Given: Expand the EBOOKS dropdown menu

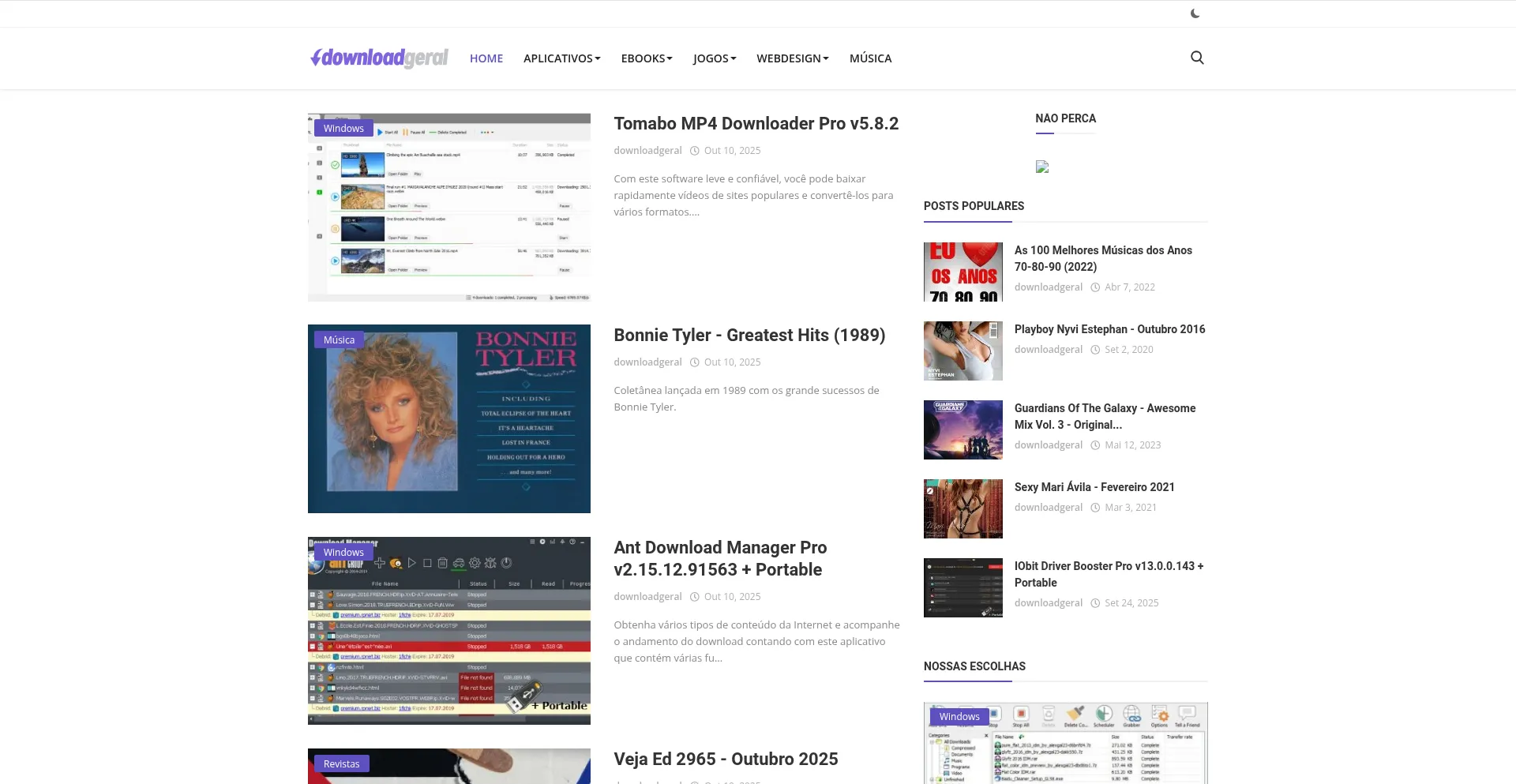Looking at the screenshot, I should [x=646, y=58].
